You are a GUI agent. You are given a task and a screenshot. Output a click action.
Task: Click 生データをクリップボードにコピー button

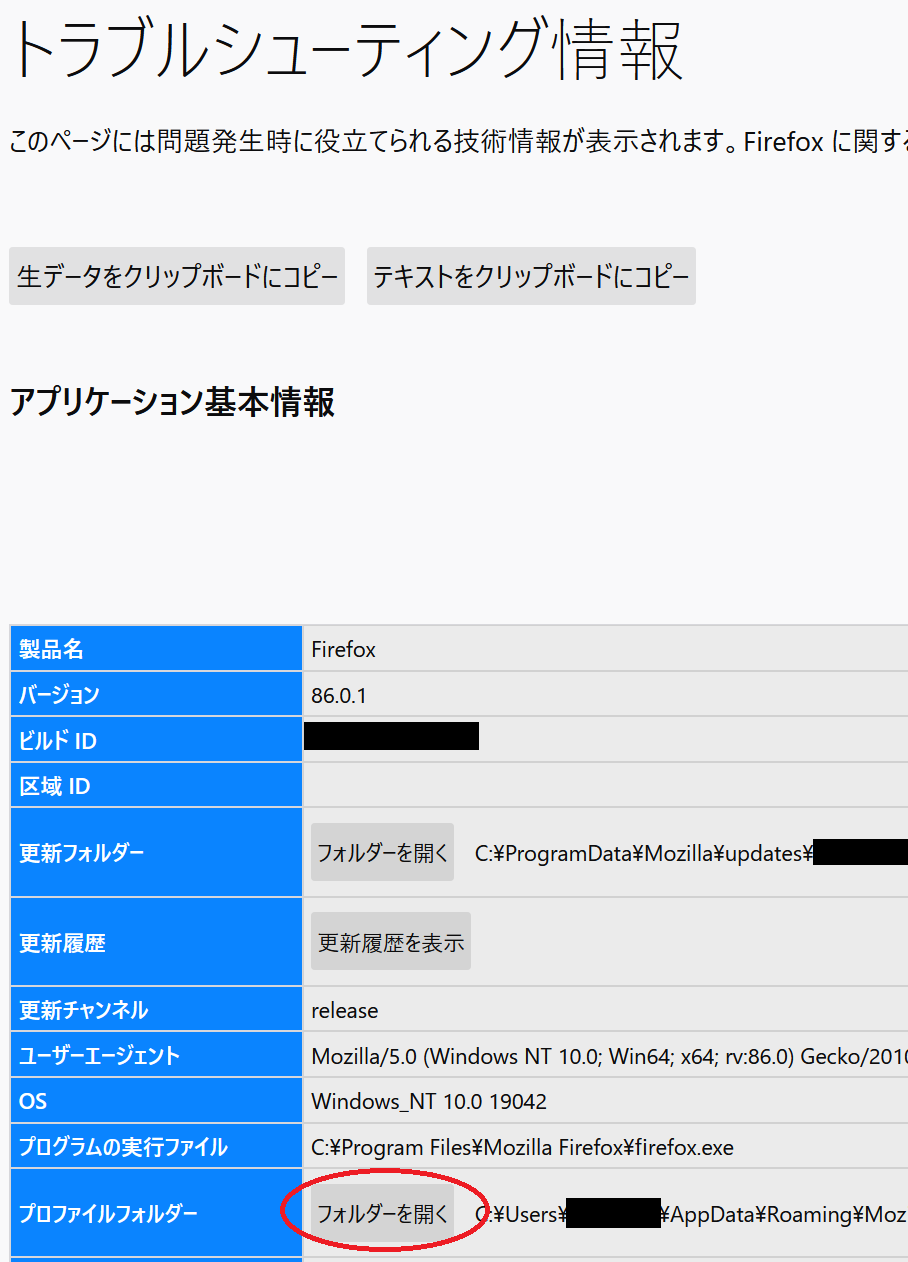[x=177, y=276]
